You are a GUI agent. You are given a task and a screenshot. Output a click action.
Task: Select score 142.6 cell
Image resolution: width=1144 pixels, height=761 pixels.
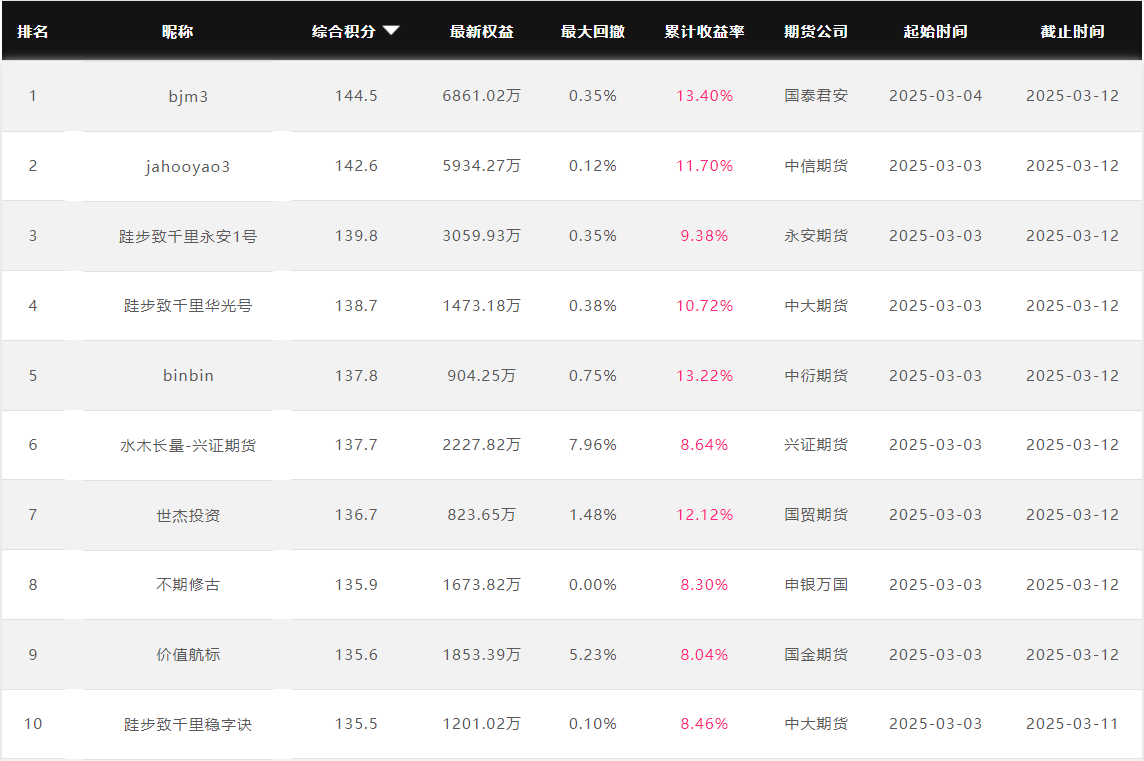coord(356,166)
